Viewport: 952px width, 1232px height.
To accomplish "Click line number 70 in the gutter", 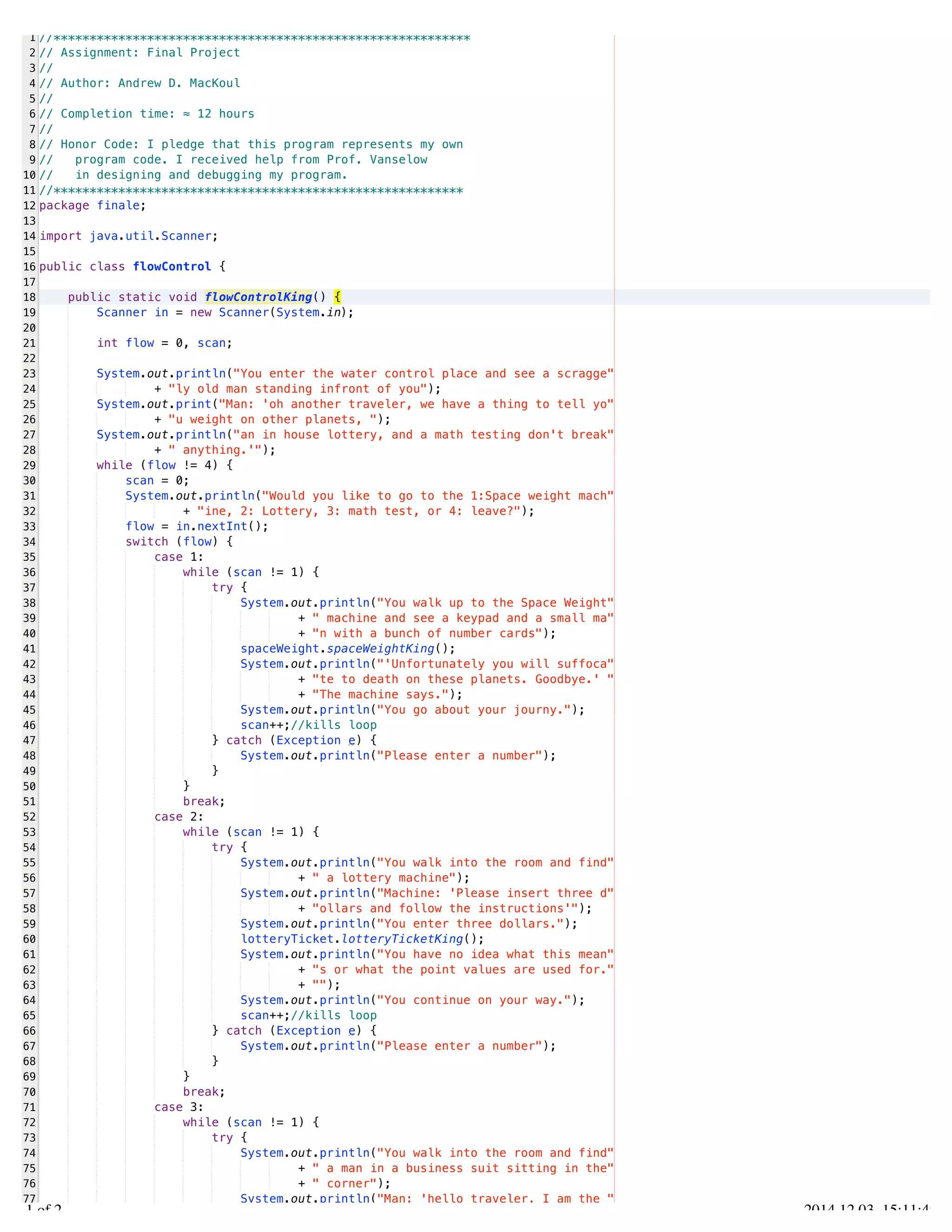I will tap(29, 1092).
